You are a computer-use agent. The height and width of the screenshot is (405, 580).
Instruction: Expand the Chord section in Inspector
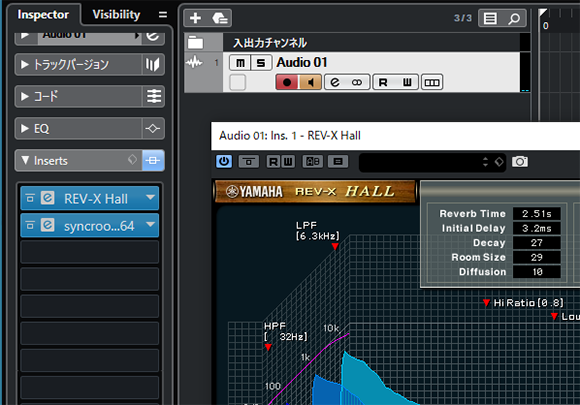click(x=24, y=97)
